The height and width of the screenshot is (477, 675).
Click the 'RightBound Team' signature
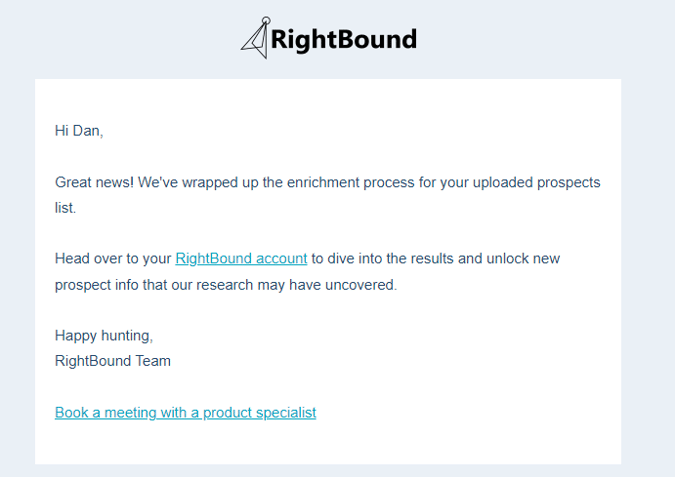[x=113, y=361]
